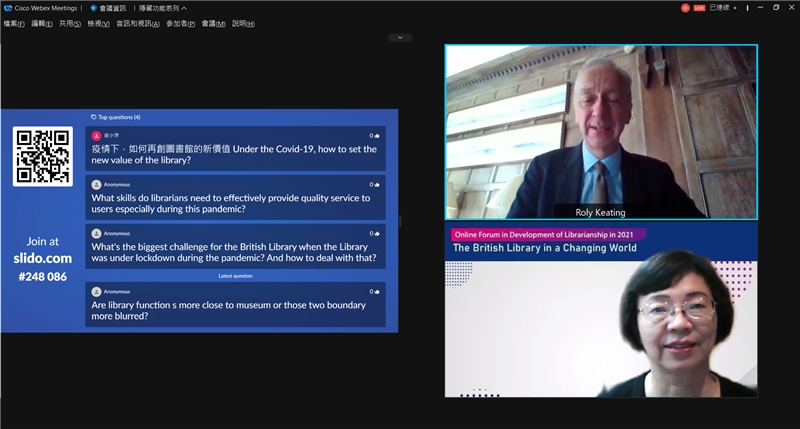800x429 pixels.
Task: Click the Slido QR code image
Action: (x=43, y=157)
